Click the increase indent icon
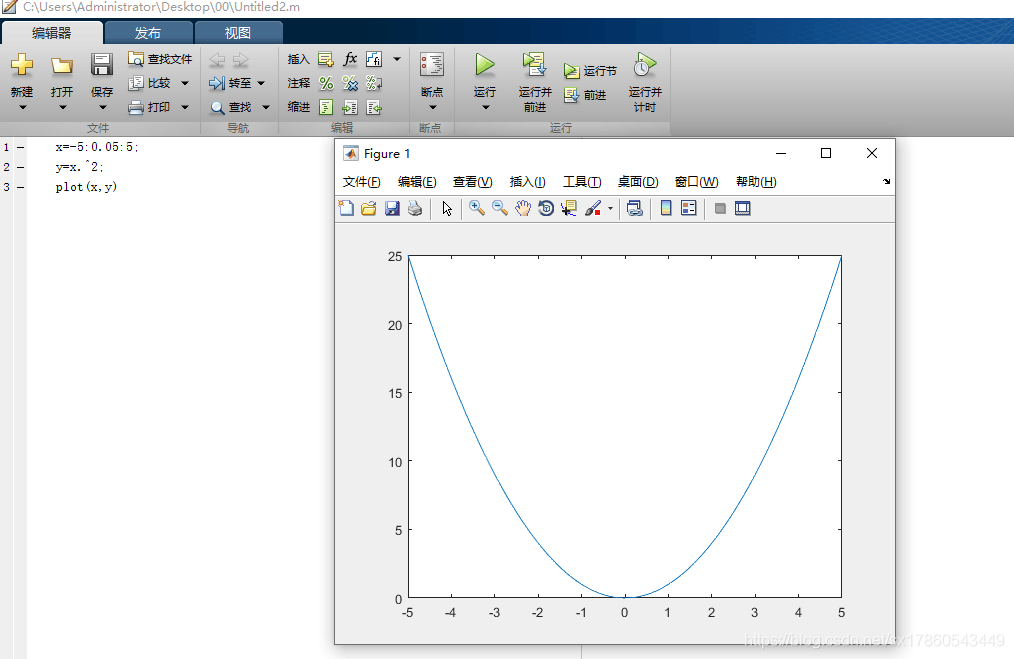1014x659 pixels. 350,107
